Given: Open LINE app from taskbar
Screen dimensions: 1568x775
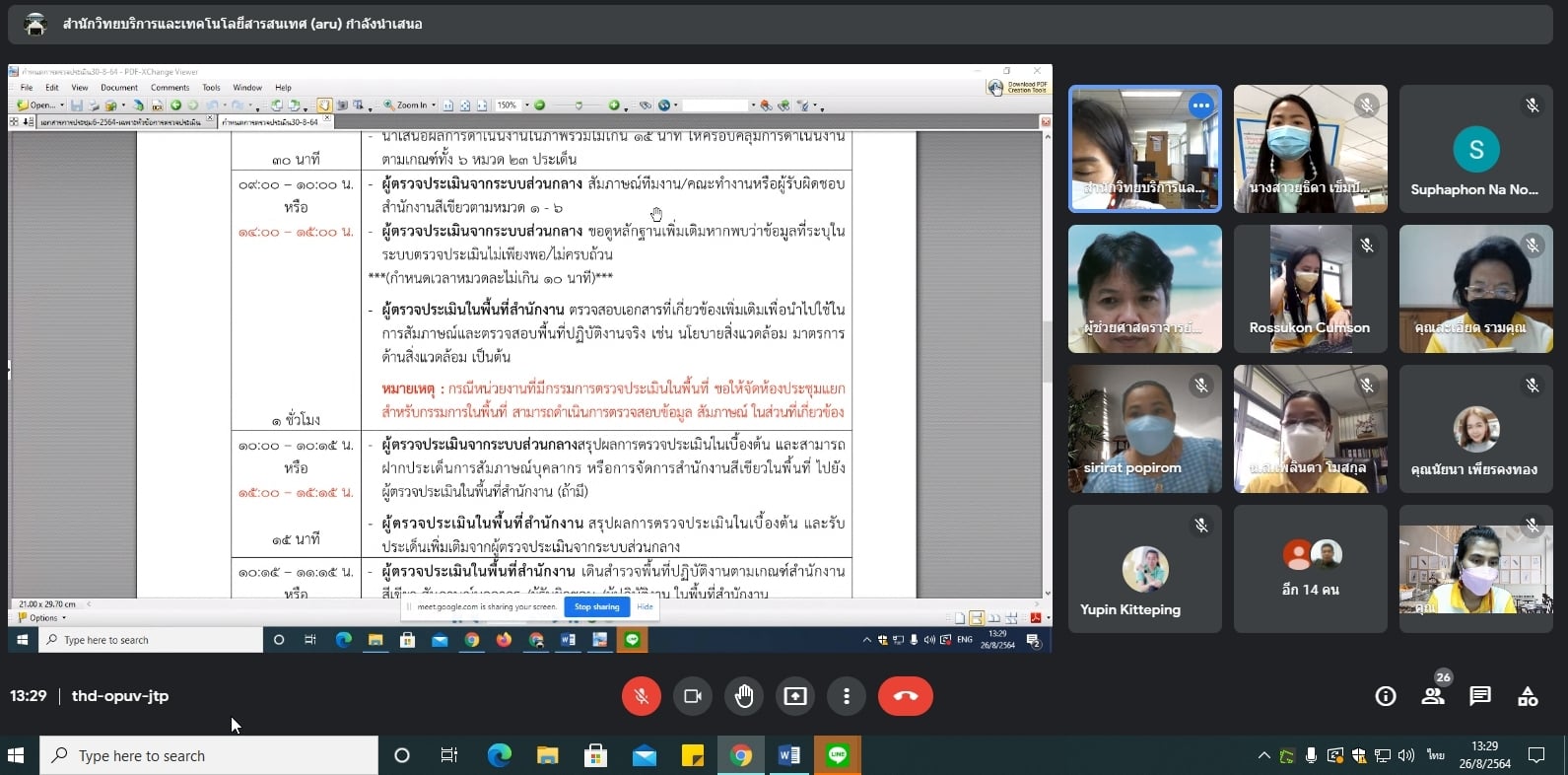Looking at the screenshot, I should (x=838, y=755).
